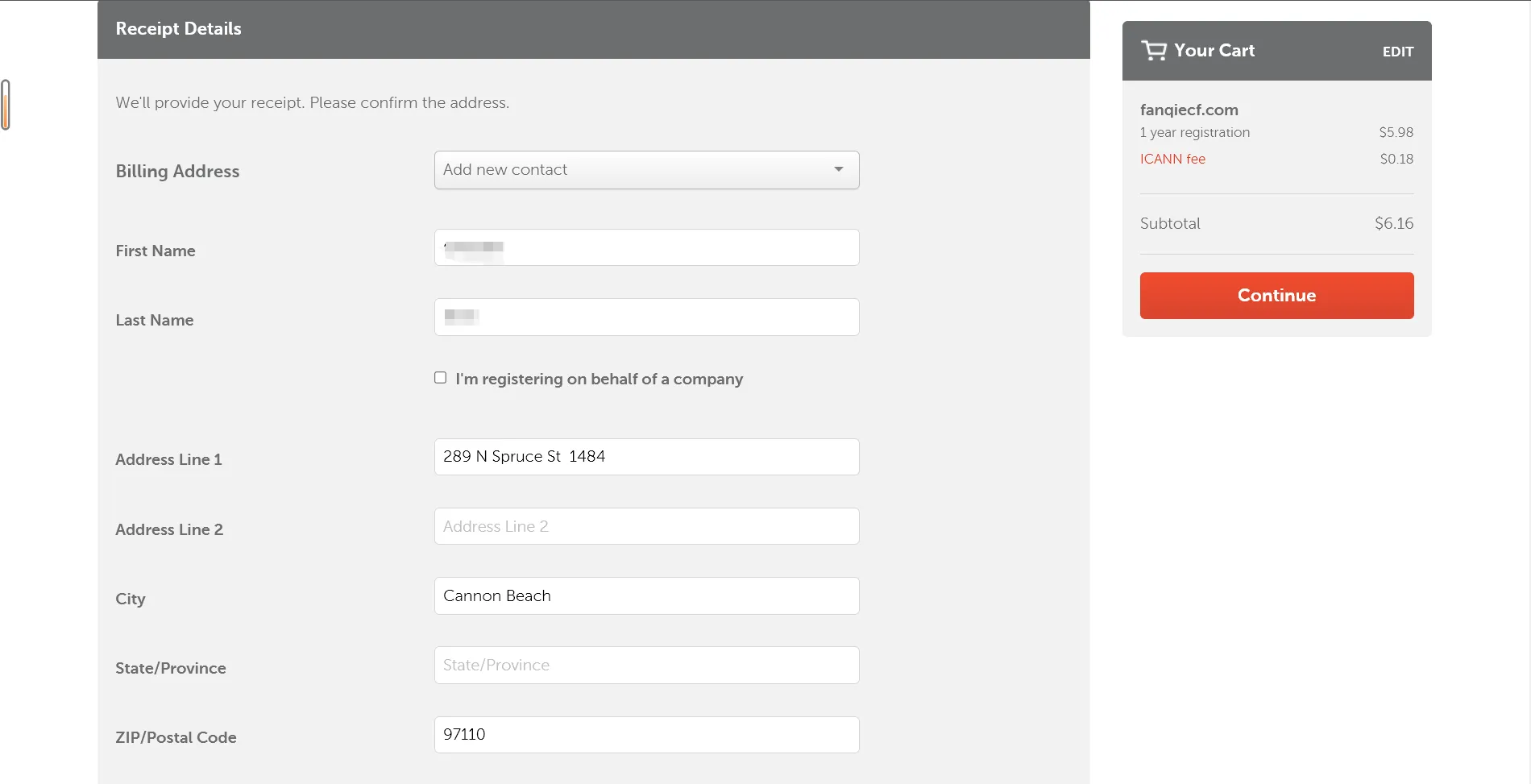Click the Your Cart heading
1531x784 pixels.
point(1214,51)
